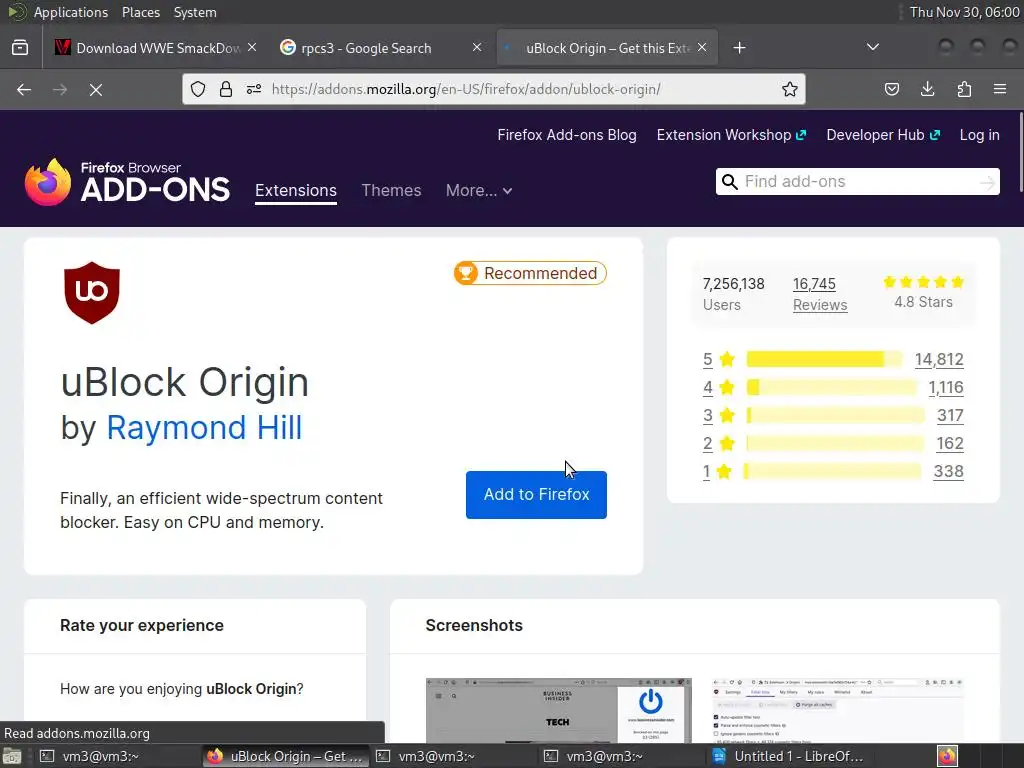Click the Add to Firefox button

click(x=536, y=495)
